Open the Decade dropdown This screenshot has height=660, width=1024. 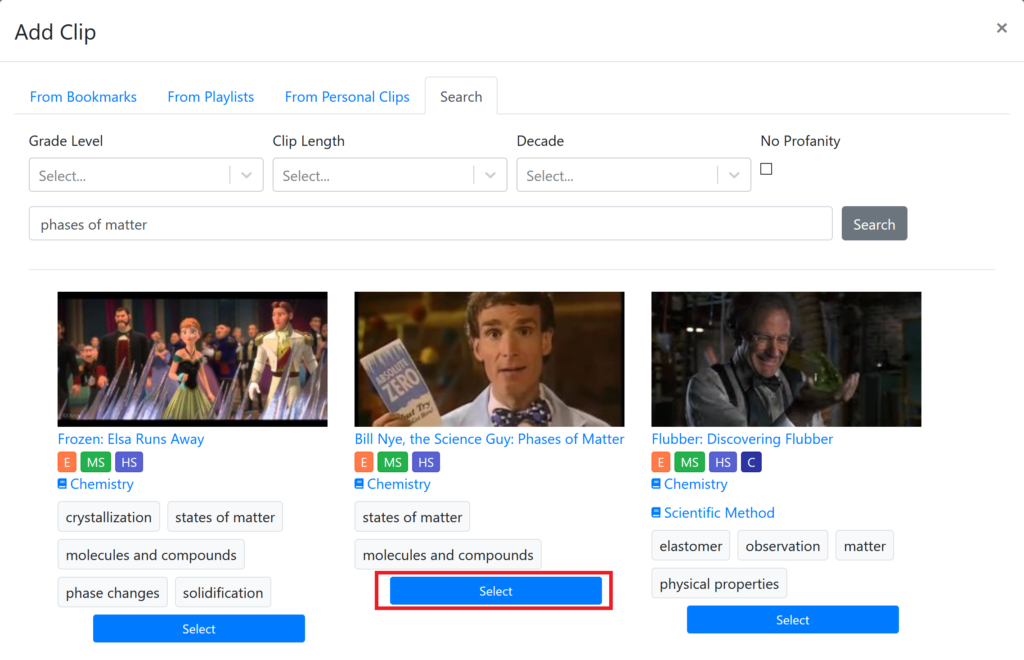coord(634,175)
